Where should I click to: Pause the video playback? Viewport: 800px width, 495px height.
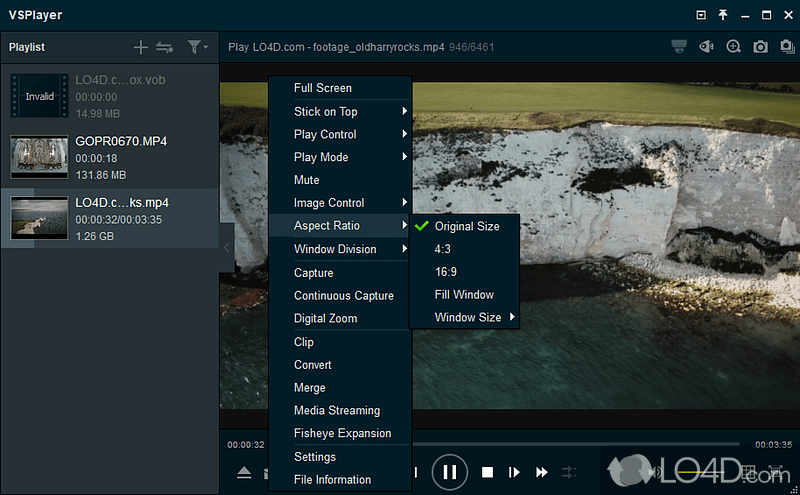click(449, 472)
